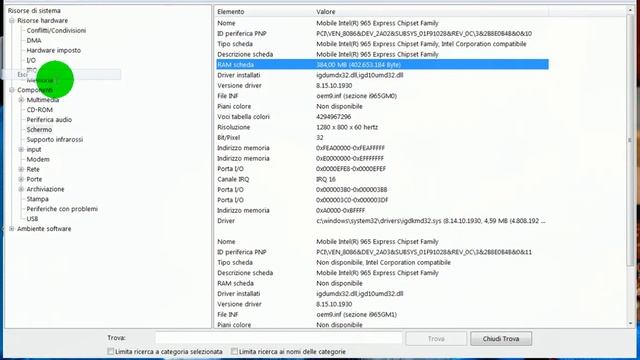
Task: Expand the Ambiente software tree node
Action: point(12,229)
